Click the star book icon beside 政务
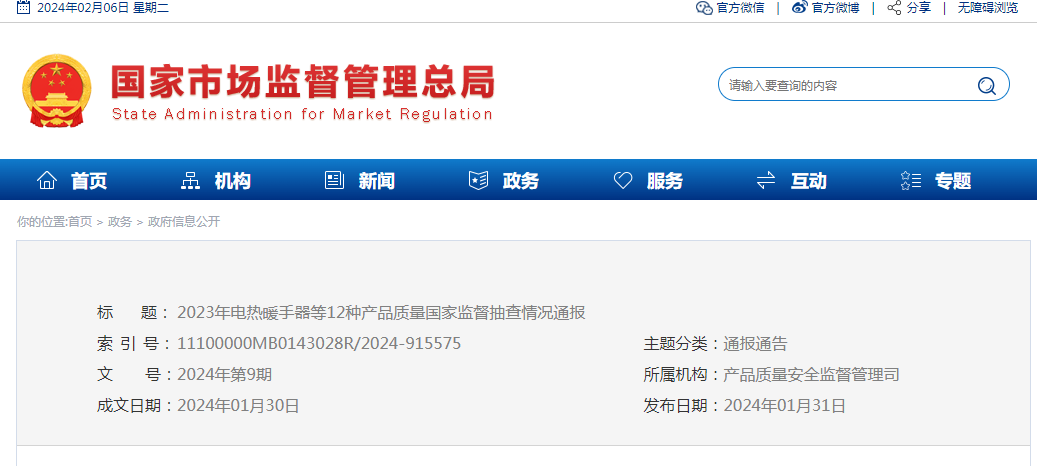This screenshot has height=466, width=1037. (x=478, y=180)
